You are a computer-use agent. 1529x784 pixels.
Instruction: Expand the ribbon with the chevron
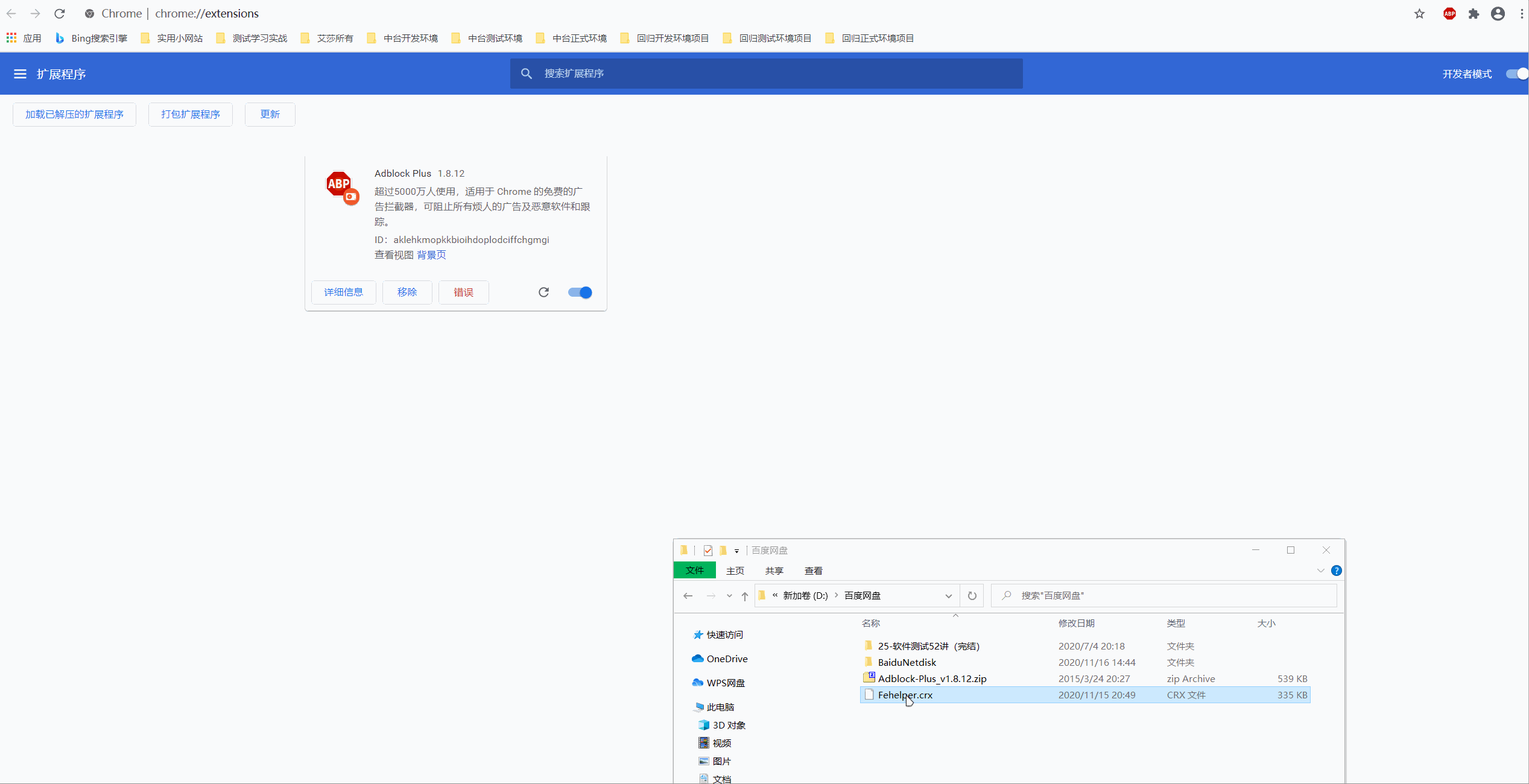tap(1320, 571)
